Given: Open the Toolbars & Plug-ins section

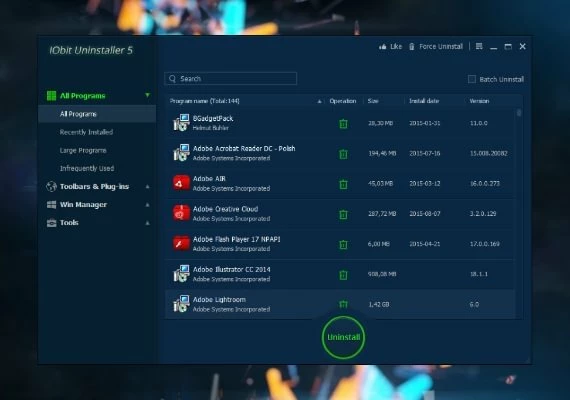Looking at the screenshot, I should point(94,187).
